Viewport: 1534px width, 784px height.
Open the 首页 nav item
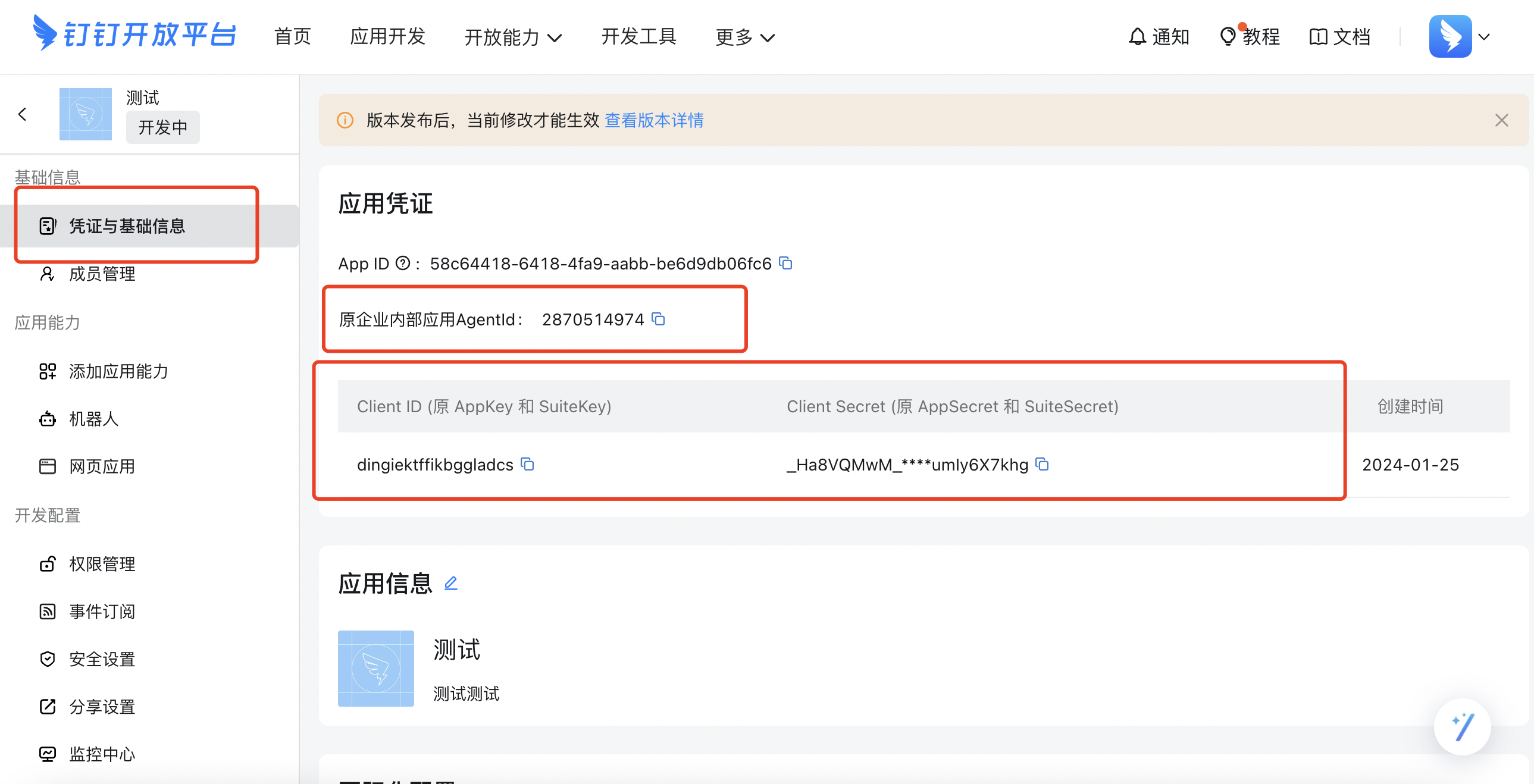coord(292,37)
